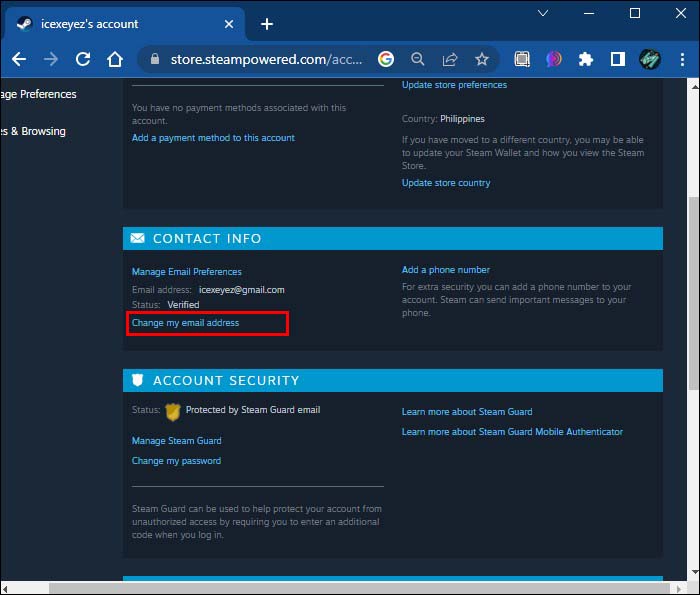Click Change my password link

[176, 461]
